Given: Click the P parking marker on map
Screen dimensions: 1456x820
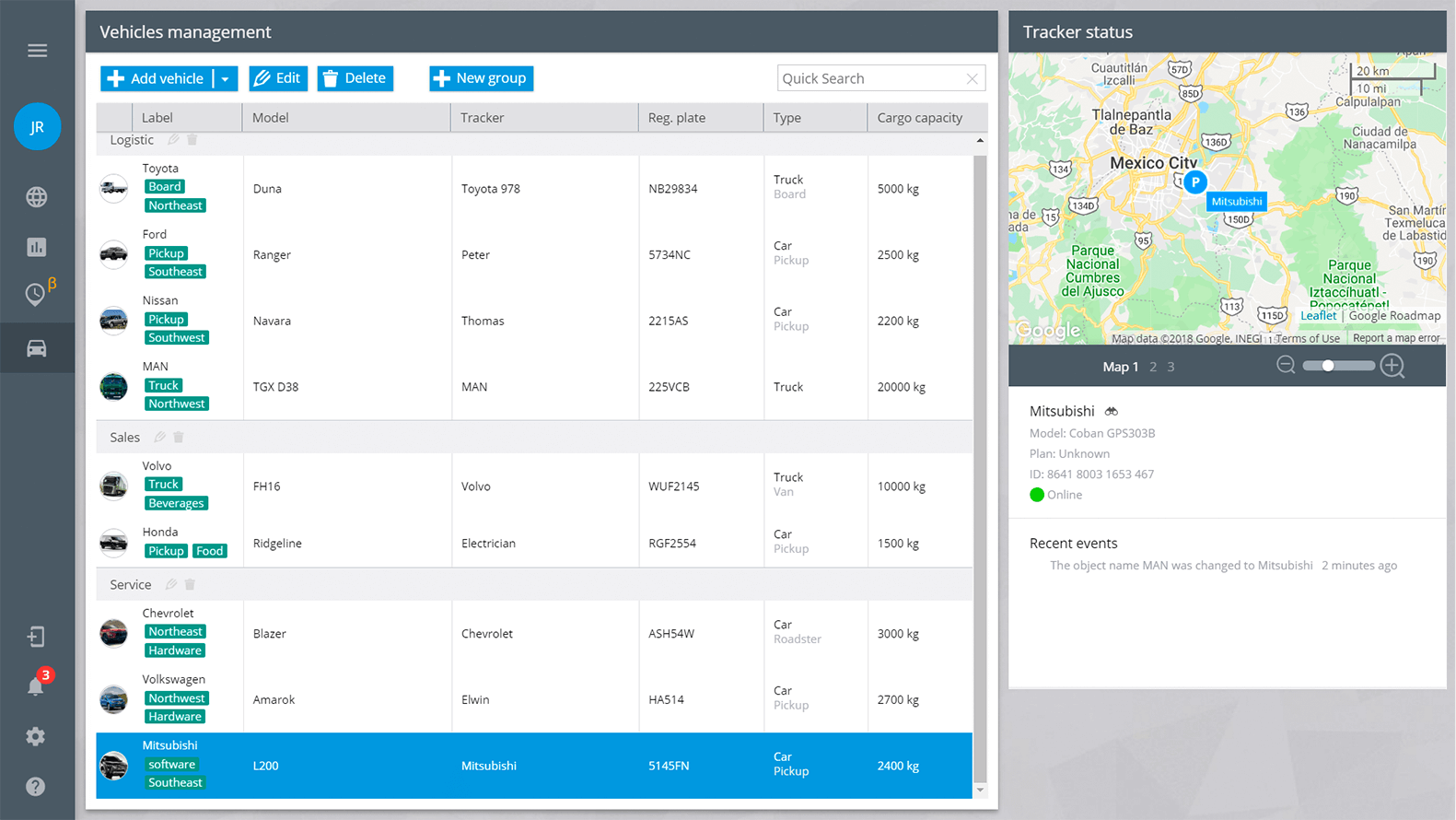Looking at the screenshot, I should 1194,182.
